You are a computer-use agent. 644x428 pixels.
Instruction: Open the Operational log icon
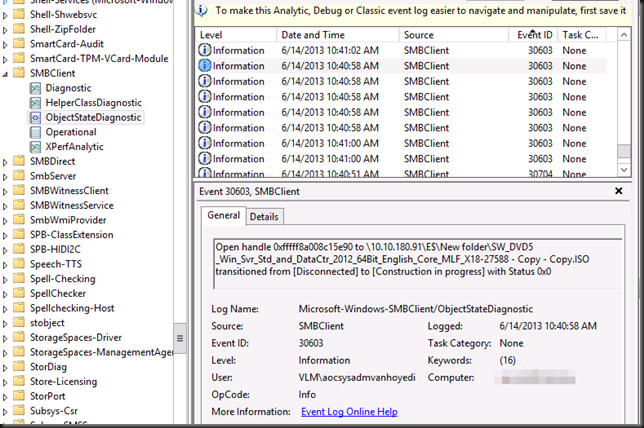[x=35, y=132]
